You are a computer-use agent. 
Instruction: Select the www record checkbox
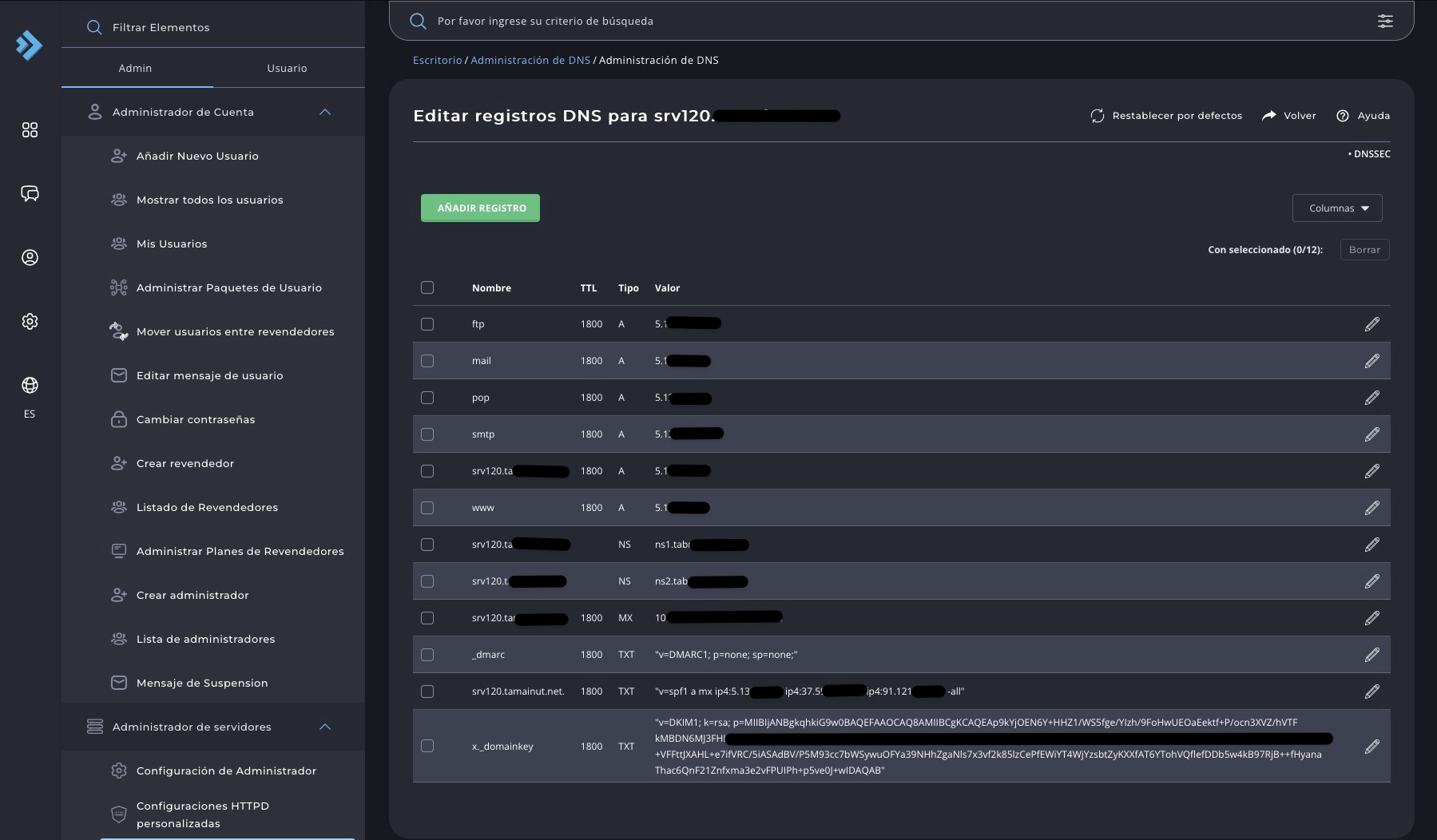[x=427, y=508]
